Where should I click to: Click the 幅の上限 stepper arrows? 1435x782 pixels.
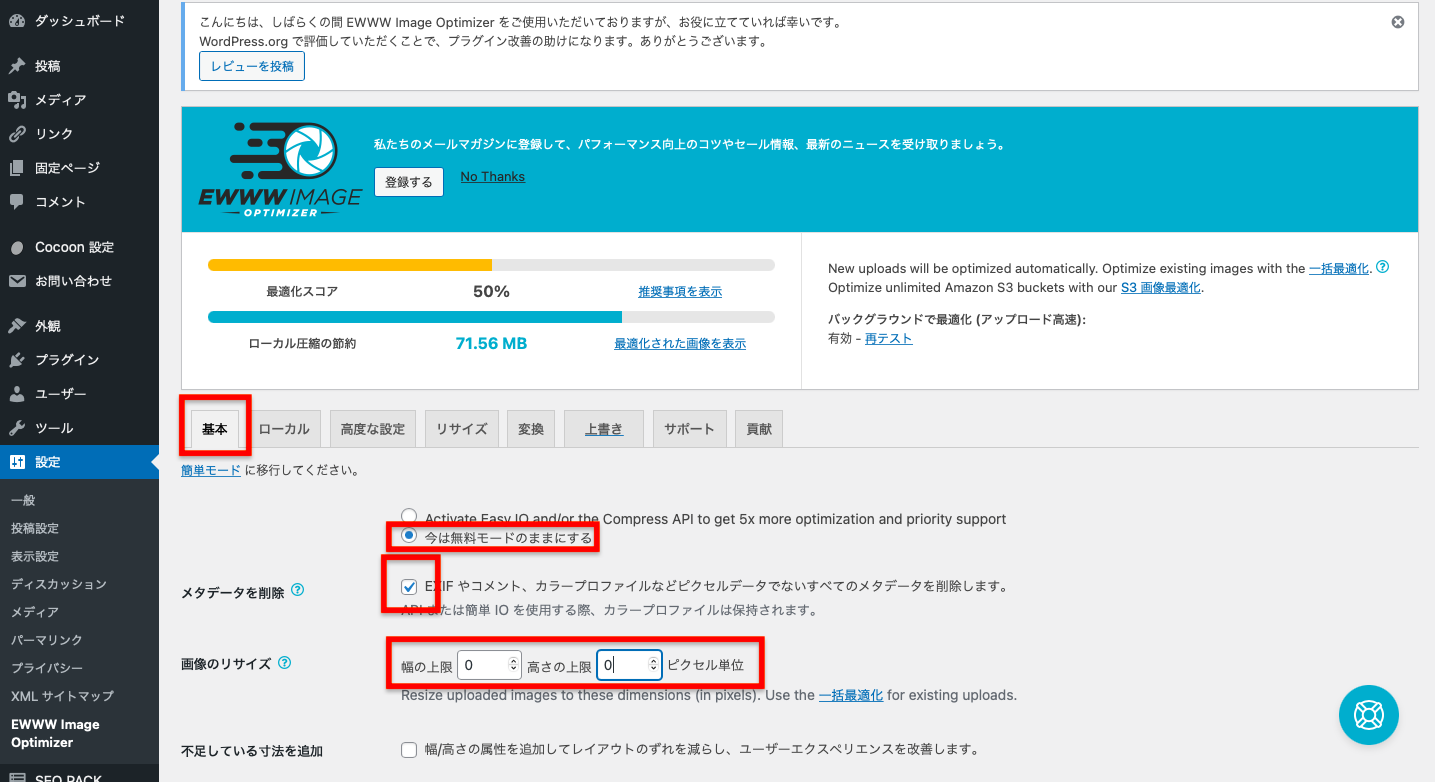(514, 664)
